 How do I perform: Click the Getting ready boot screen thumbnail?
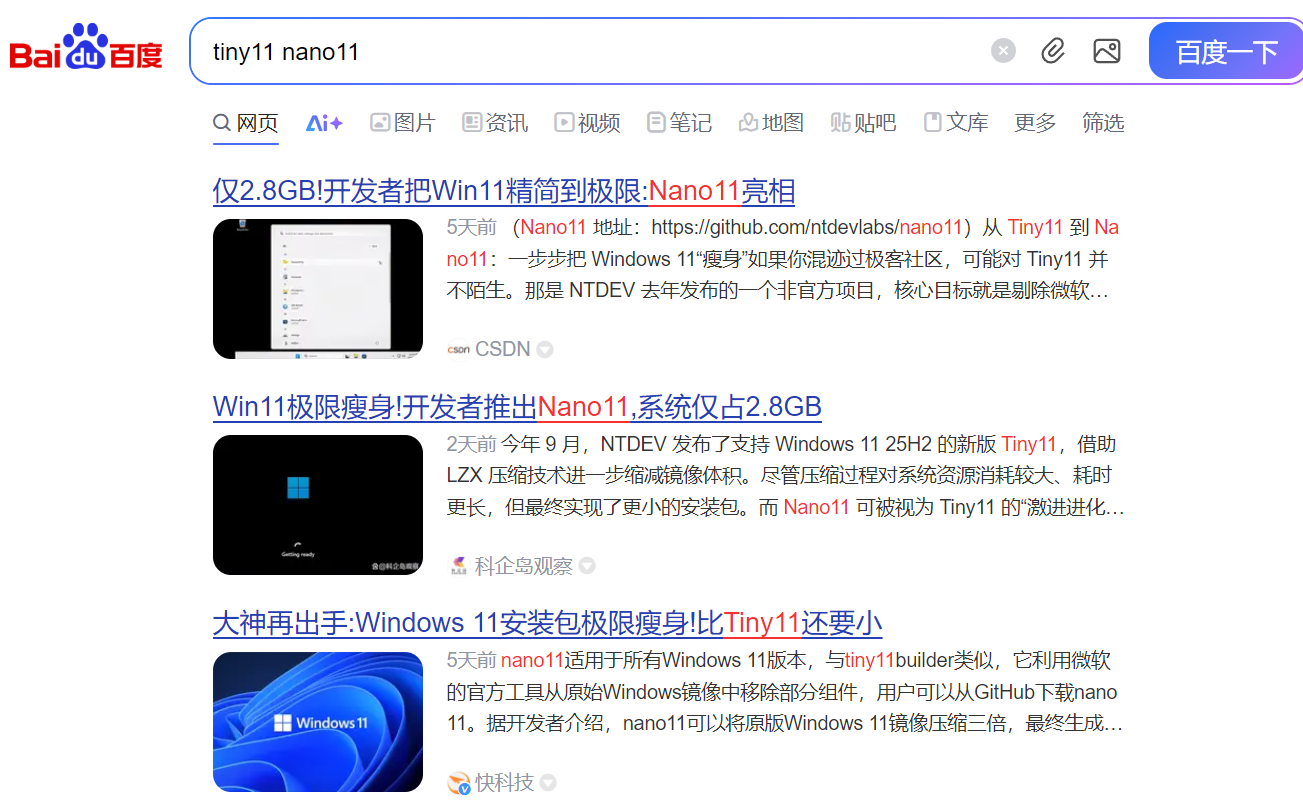pos(318,505)
